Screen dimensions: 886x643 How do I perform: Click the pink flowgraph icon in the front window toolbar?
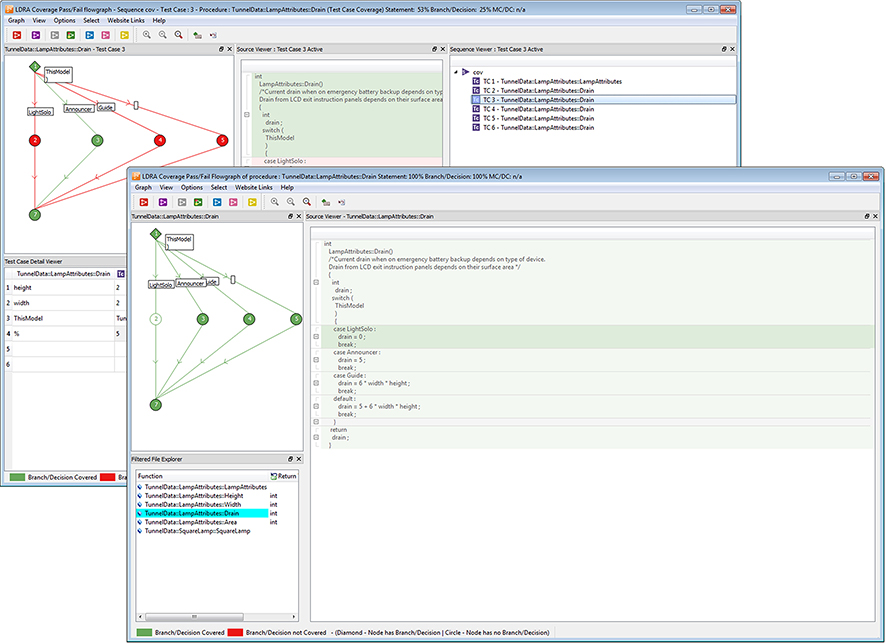[x=233, y=202]
